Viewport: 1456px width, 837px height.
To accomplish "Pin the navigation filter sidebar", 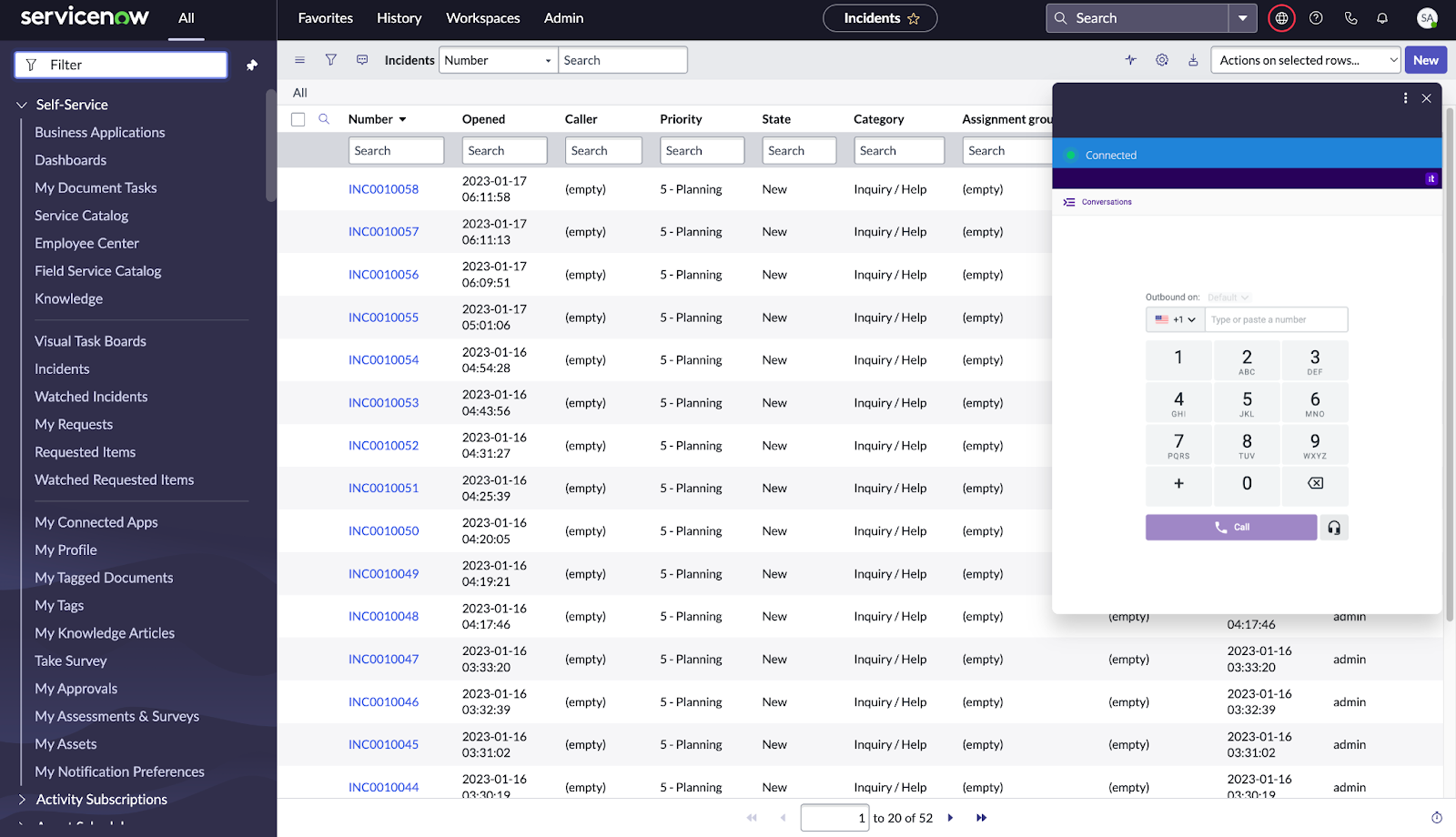I will [252, 65].
